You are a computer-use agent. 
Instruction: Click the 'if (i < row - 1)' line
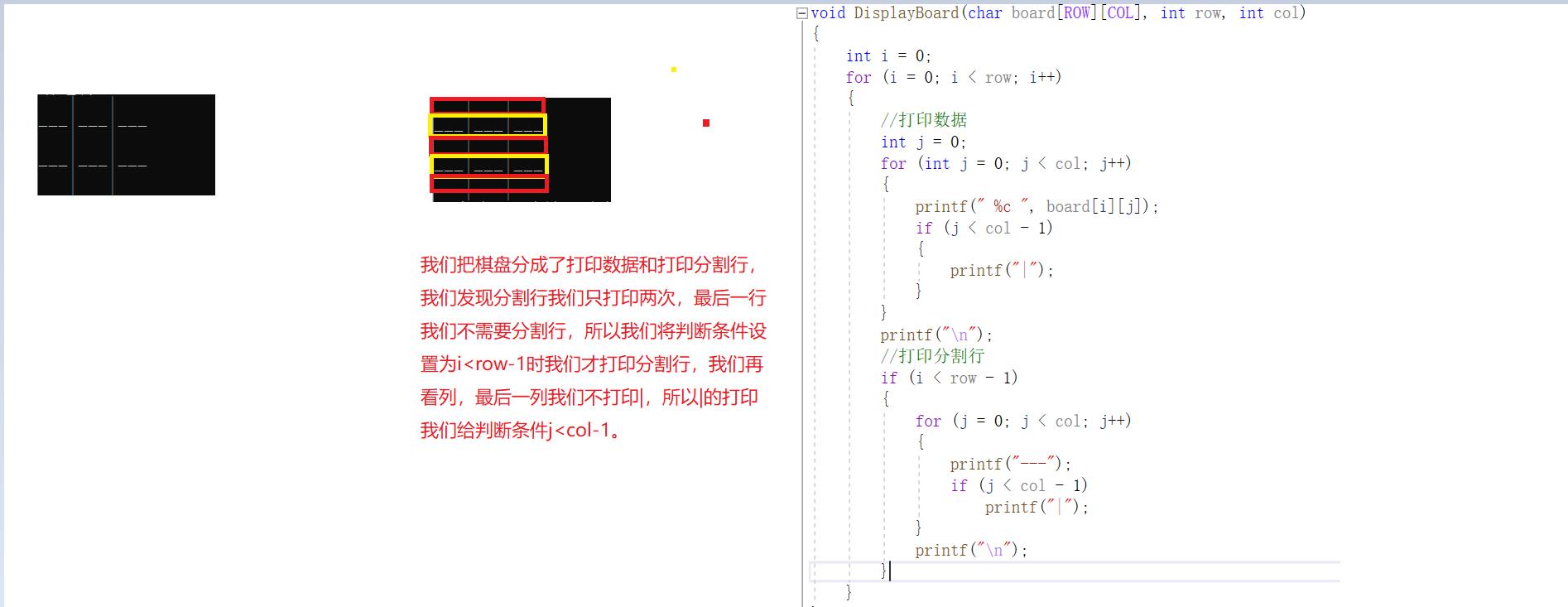pos(949,378)
